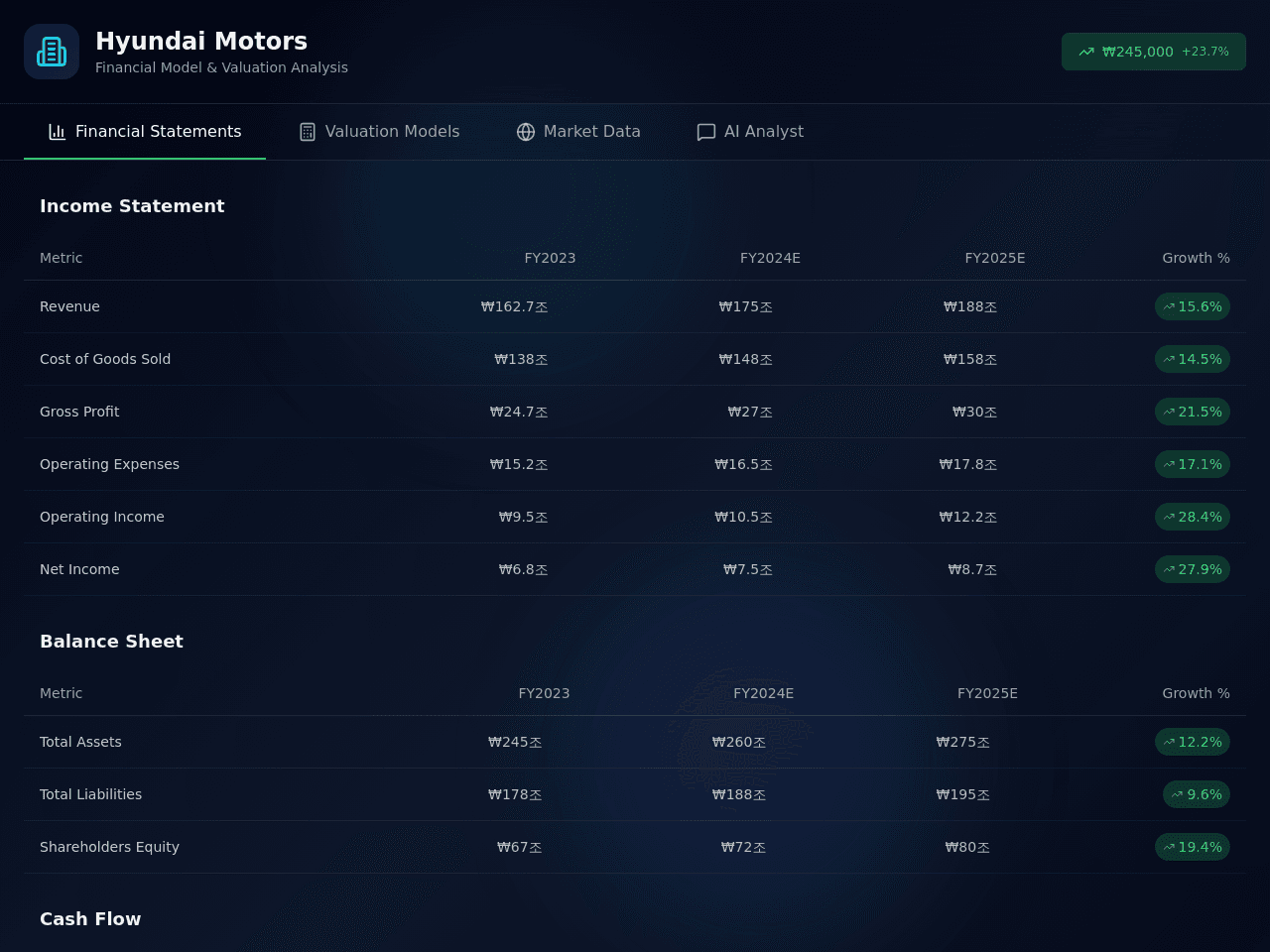This screenshot has width=1270, height=952.
Task: Click the Cost of Goods Sold FY2023 value ₩138조
Action: point(521,359)
